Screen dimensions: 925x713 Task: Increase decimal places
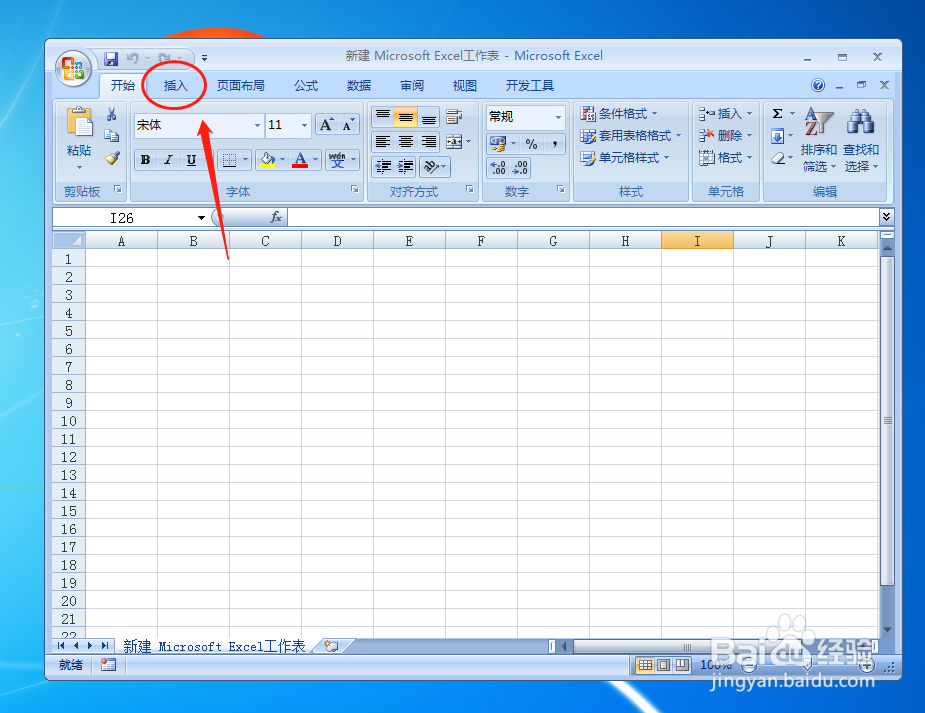point(498,167)
